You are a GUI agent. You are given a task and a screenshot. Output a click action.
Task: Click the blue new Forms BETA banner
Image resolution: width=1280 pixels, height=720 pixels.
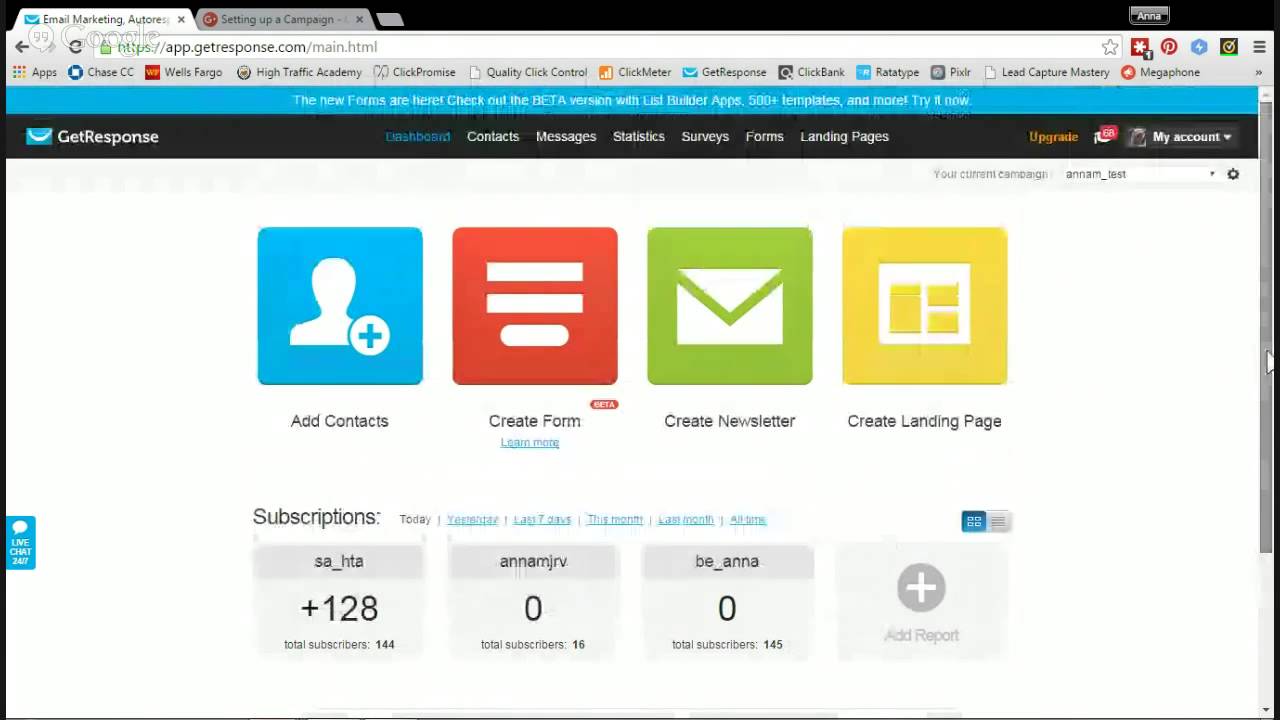(631, 100)
